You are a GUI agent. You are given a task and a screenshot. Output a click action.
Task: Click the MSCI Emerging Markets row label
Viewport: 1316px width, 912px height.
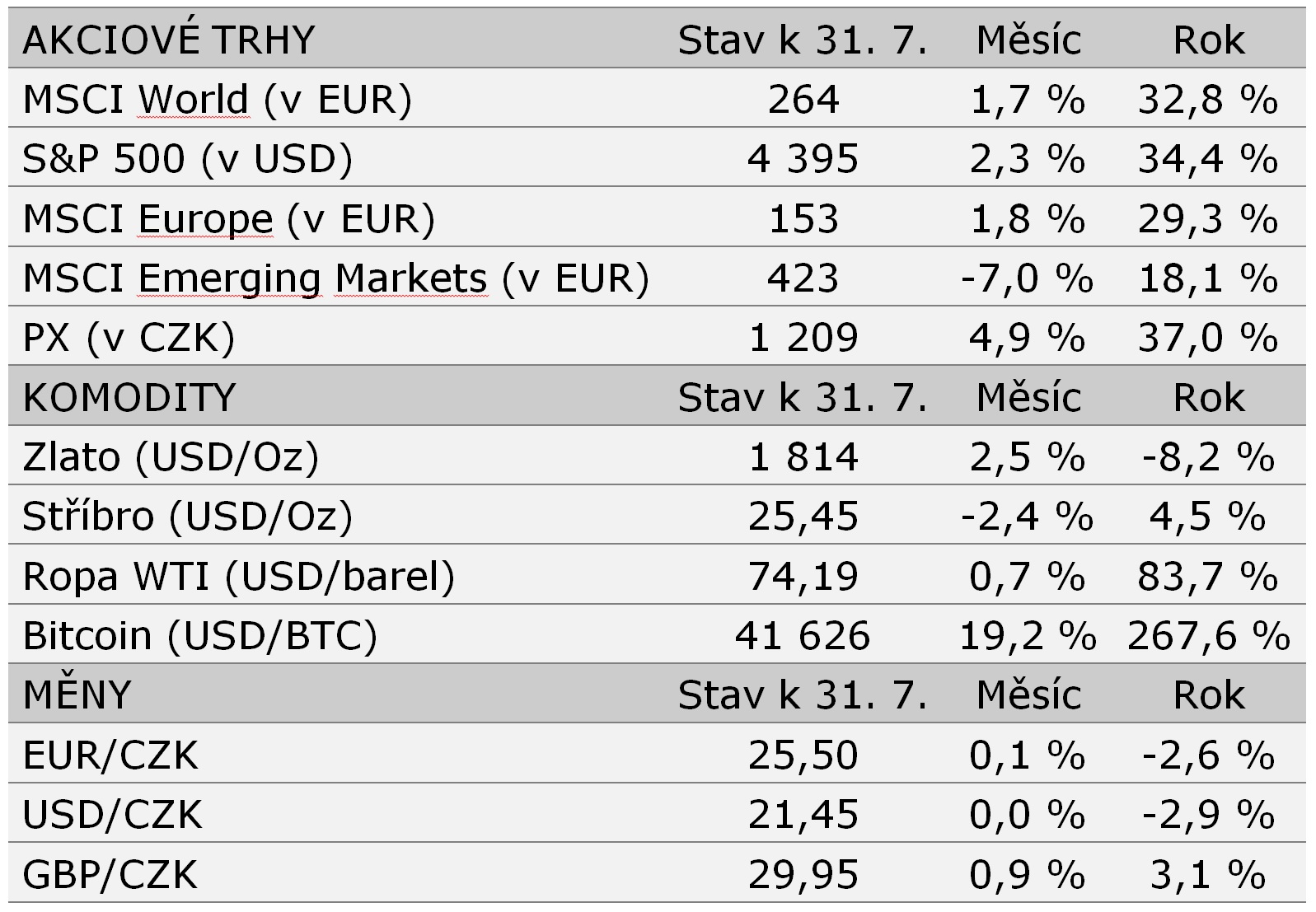point(335,278)
